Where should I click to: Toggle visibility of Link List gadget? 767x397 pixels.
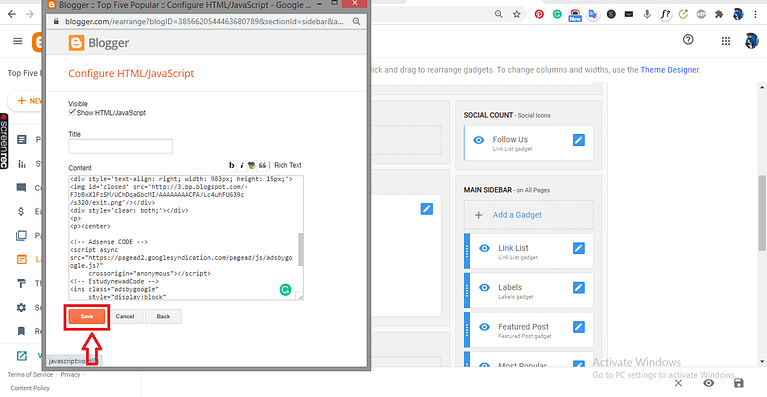tap(484, 248)
